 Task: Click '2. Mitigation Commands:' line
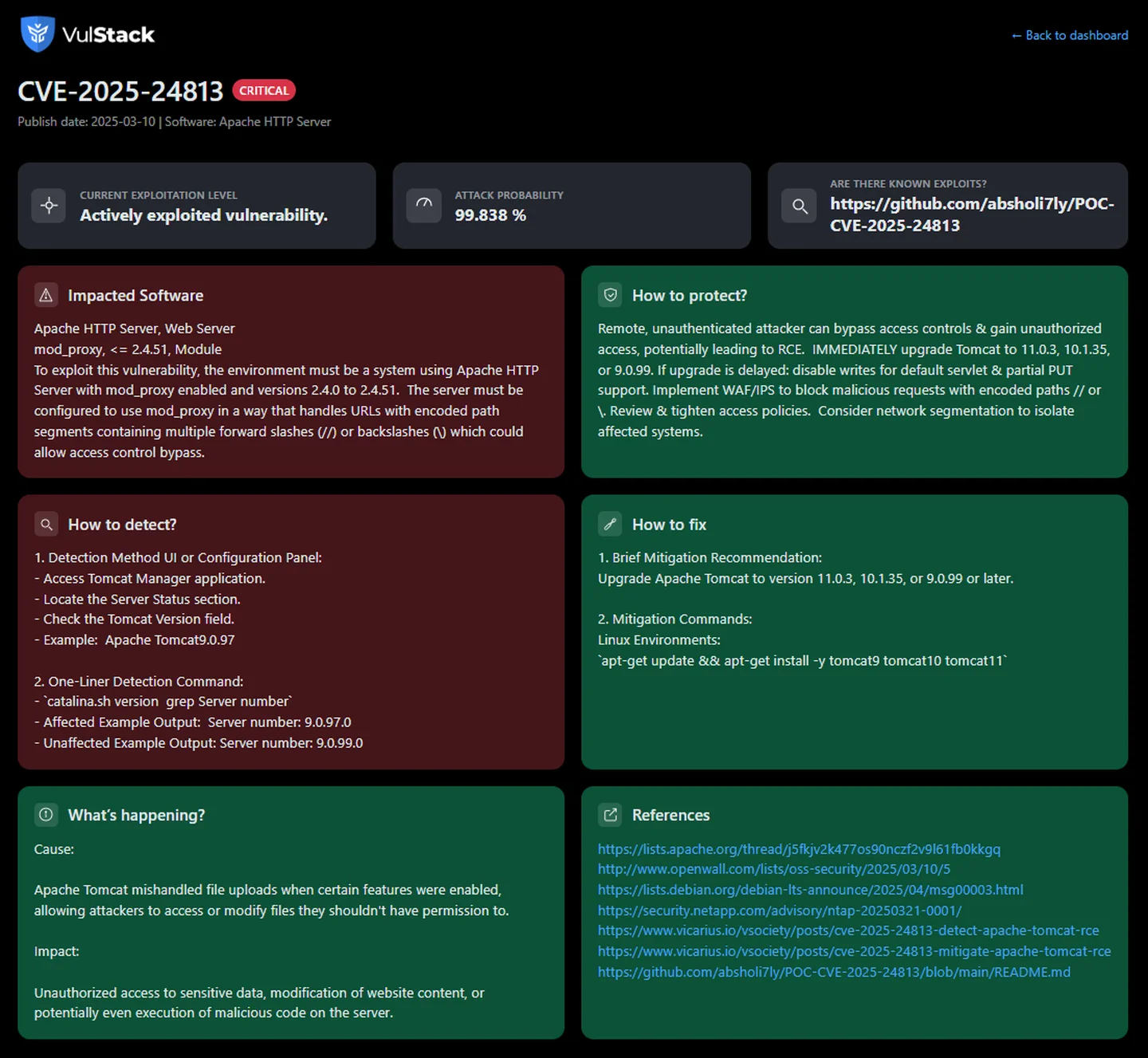pyautogui.click(x=674, y=619)
